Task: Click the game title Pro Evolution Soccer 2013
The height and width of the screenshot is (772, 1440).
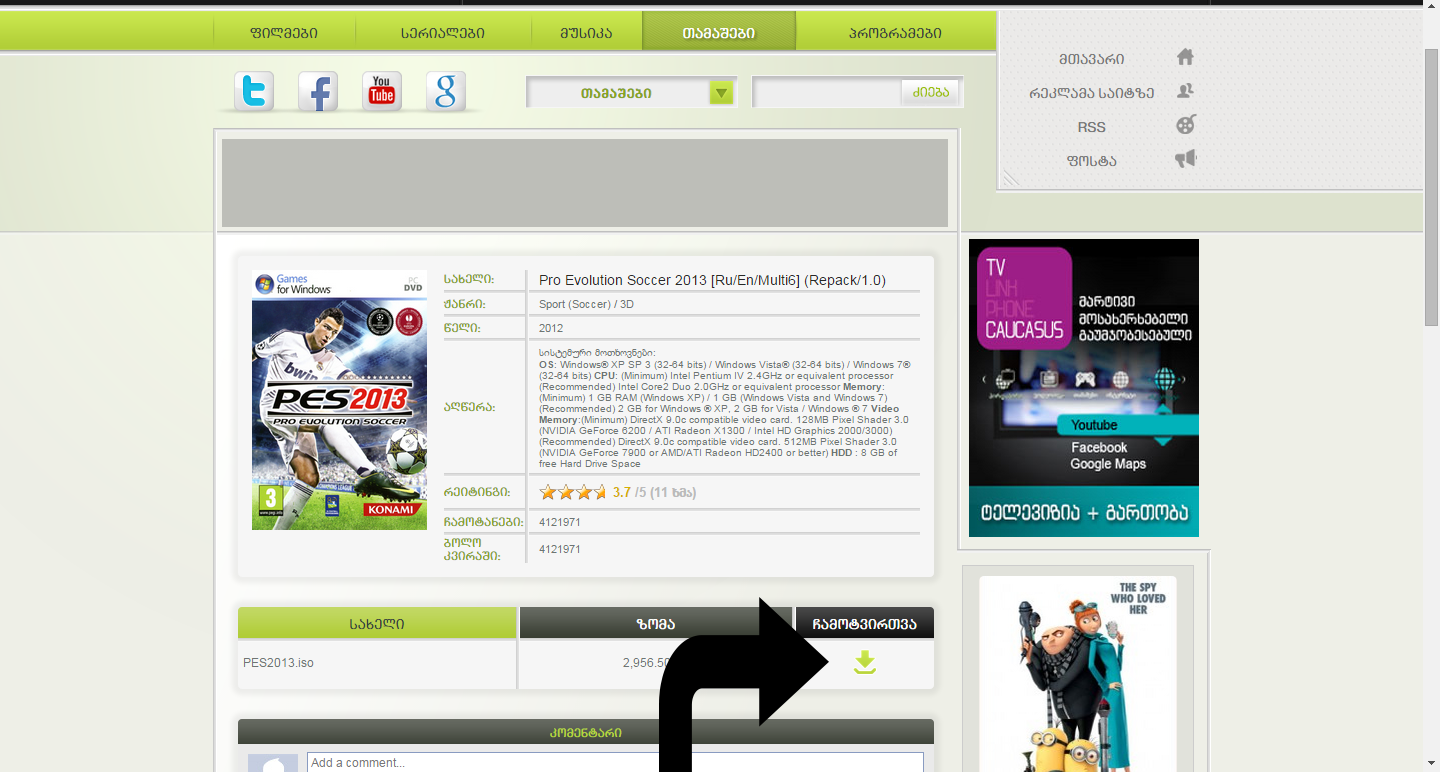Action: pyautogui.click(x=712, y=280)
